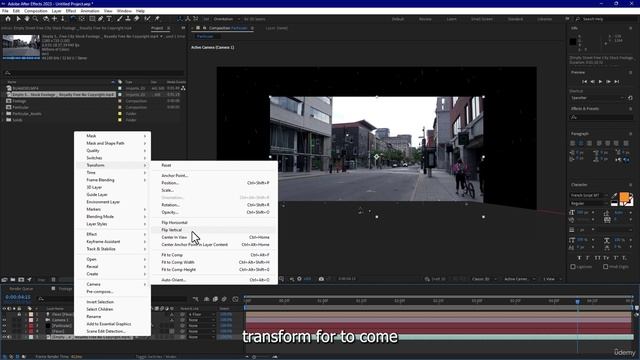Switch to the Render Queue tab
The height and width of the screenshot is (360, 640).
[x=22, y=289]
